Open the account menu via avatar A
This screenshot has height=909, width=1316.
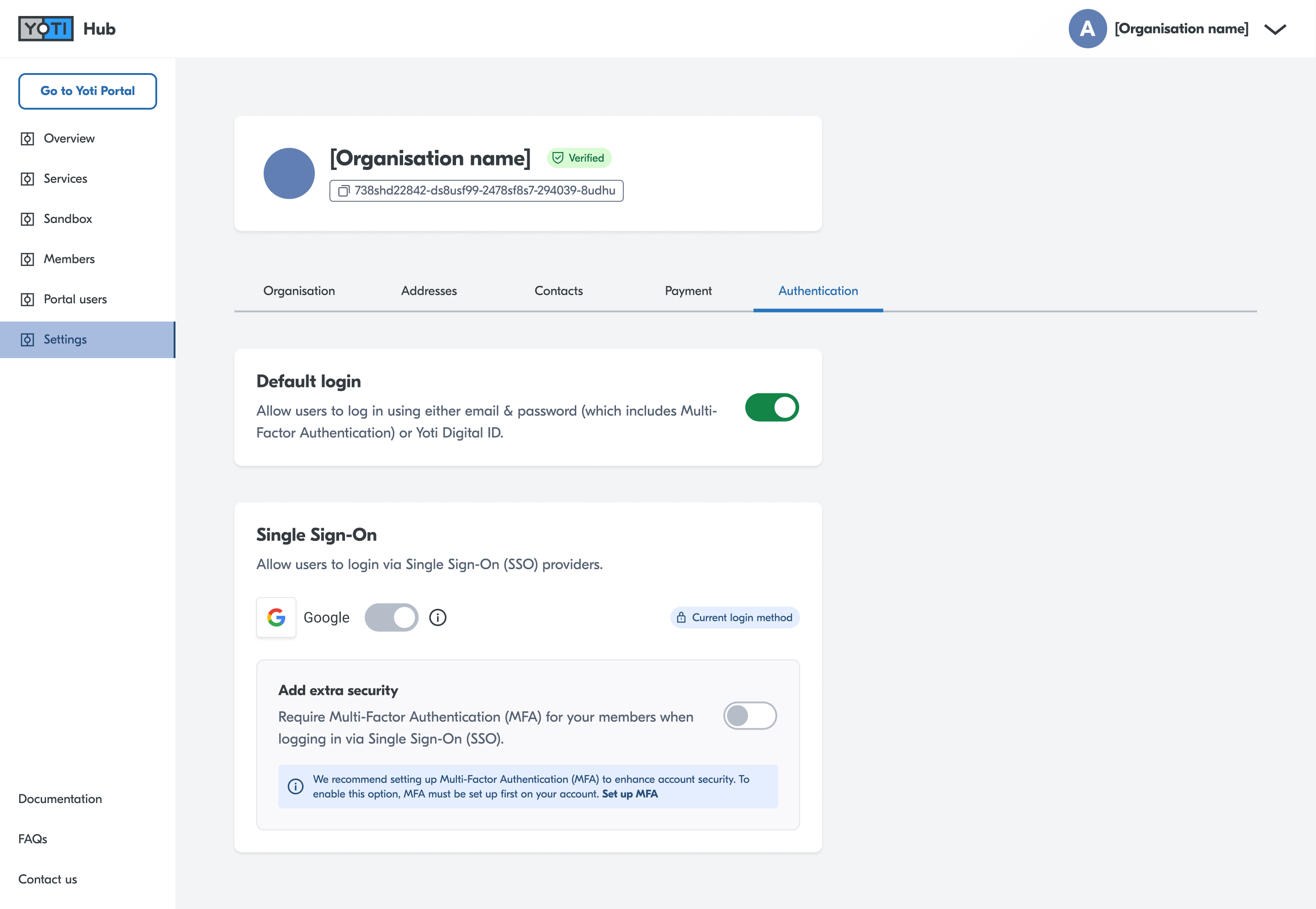1087,29
